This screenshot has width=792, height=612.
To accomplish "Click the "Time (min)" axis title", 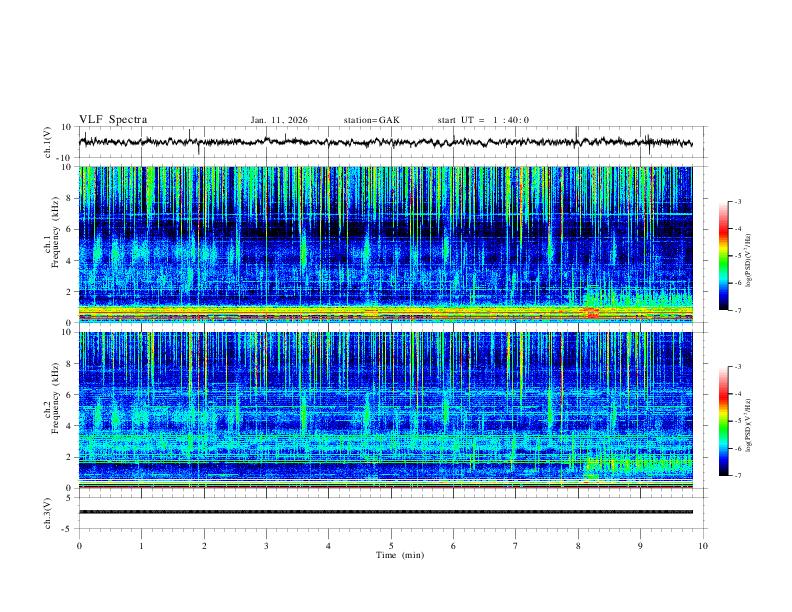I will tap(400, 555).
